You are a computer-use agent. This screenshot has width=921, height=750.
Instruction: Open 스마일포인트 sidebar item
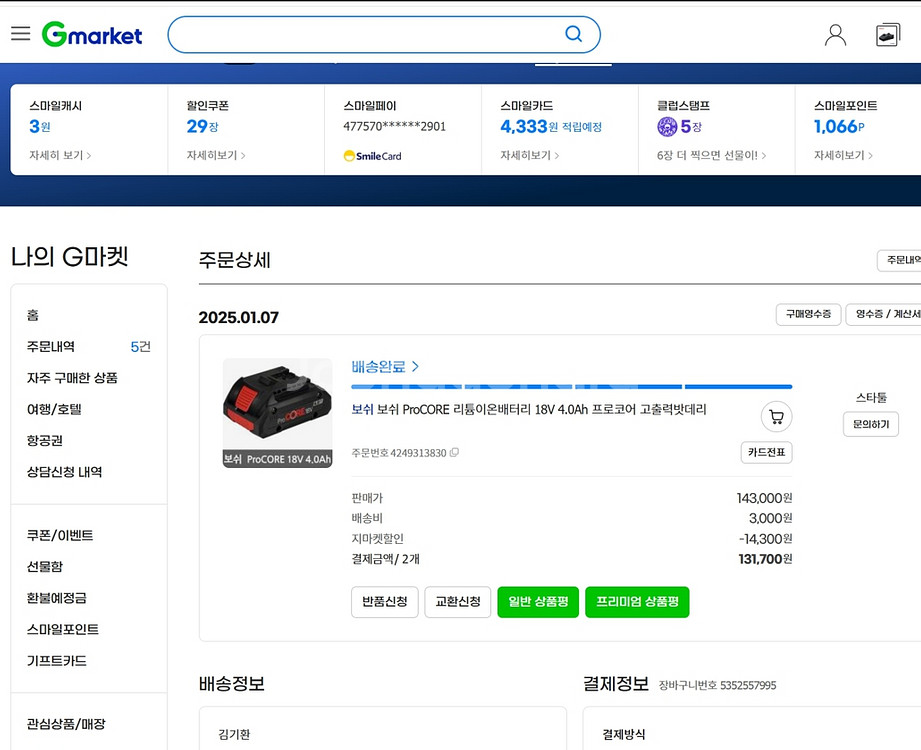tap(62, 629)
